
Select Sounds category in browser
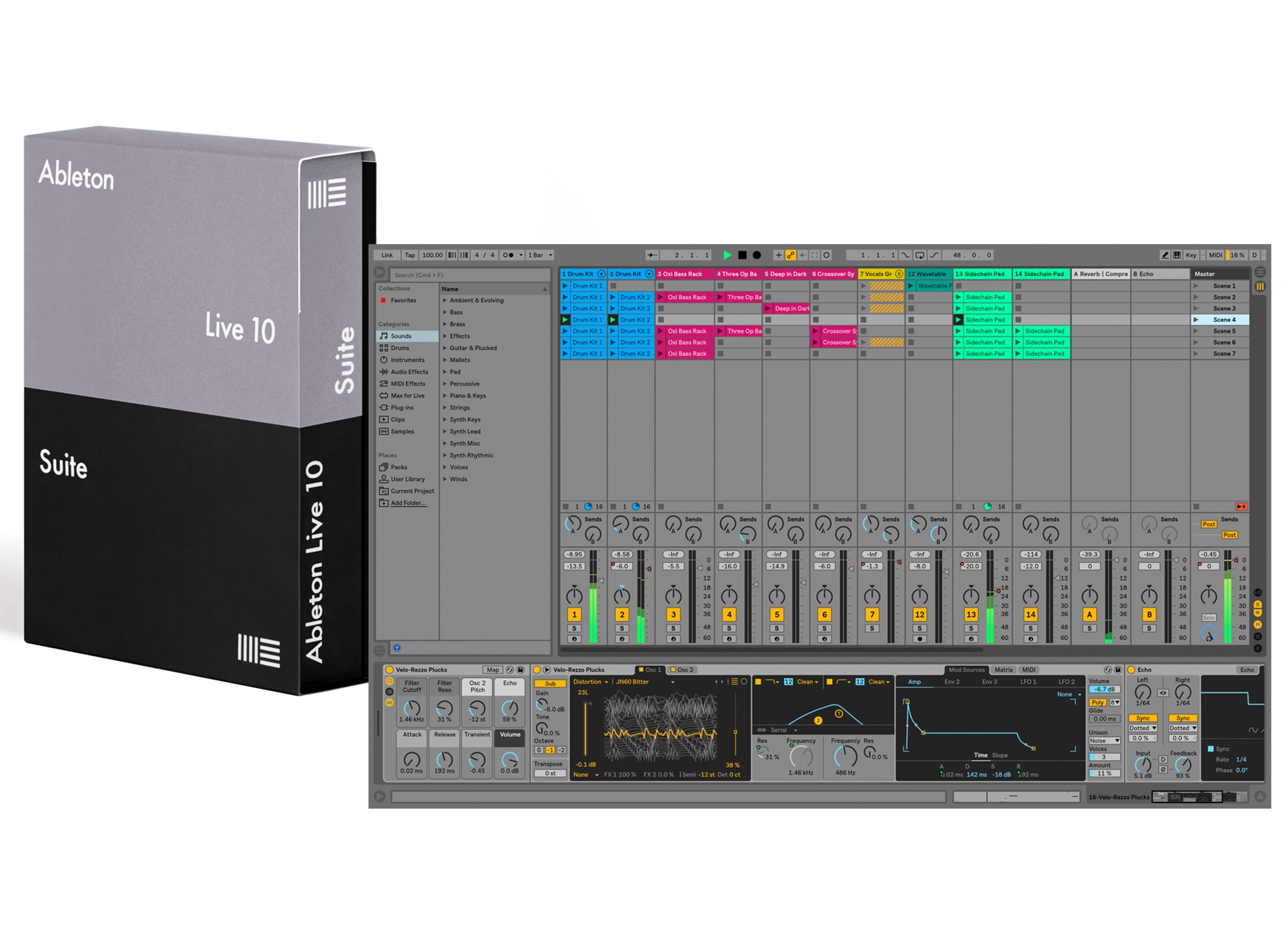(x=407, y=336)
